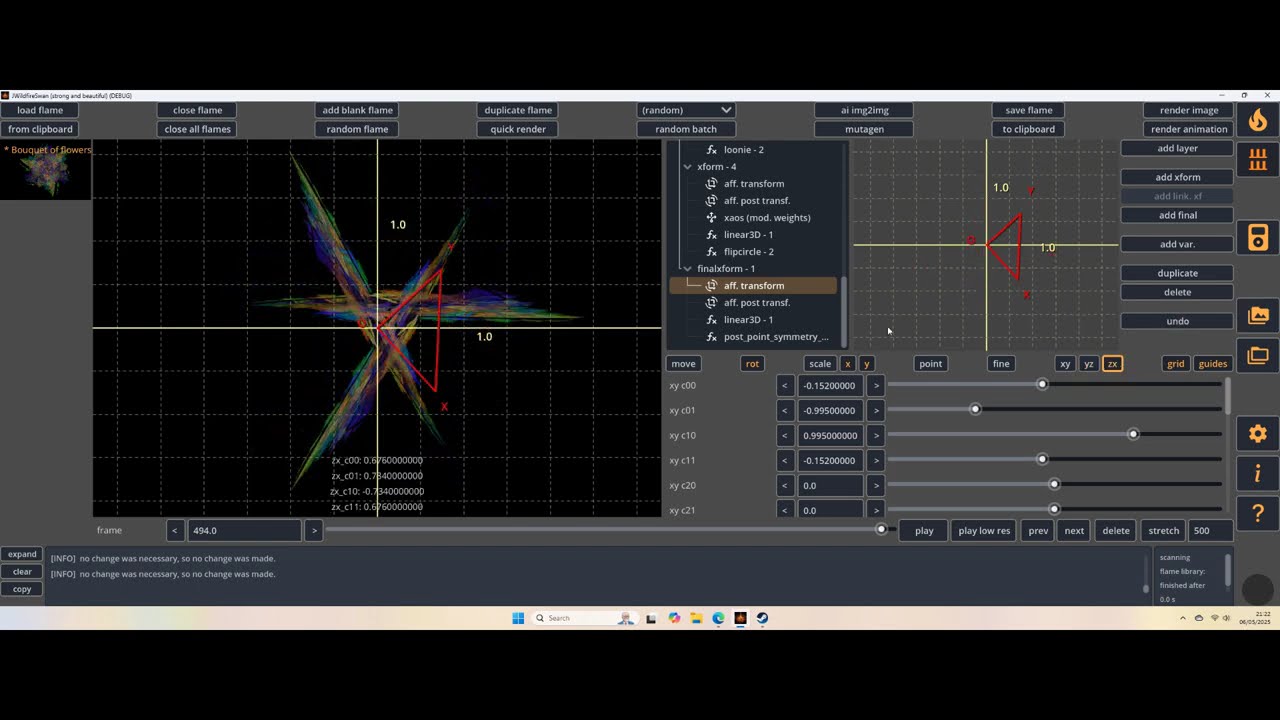The height and width of the screenshot is (720, 1280).
Task: Open the info 'i' icon panel
Action: click(x=1258, y=473)
